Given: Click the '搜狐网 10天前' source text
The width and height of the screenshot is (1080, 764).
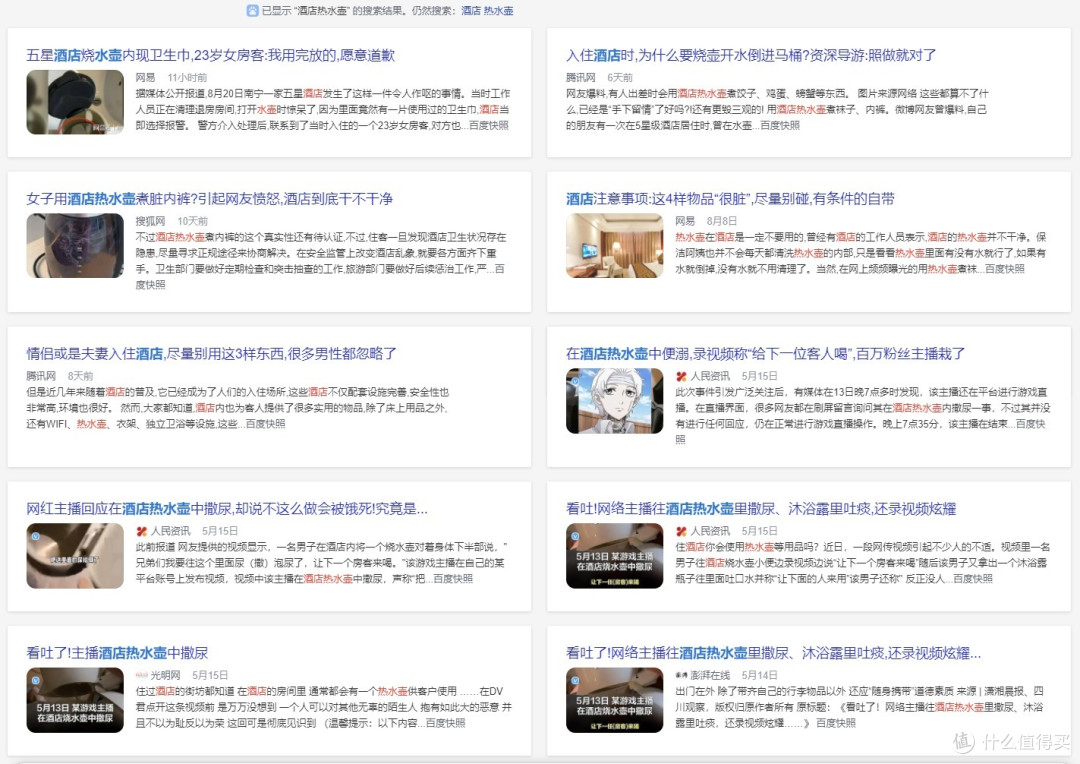Looking at the screenshot, I should (172, 221).
